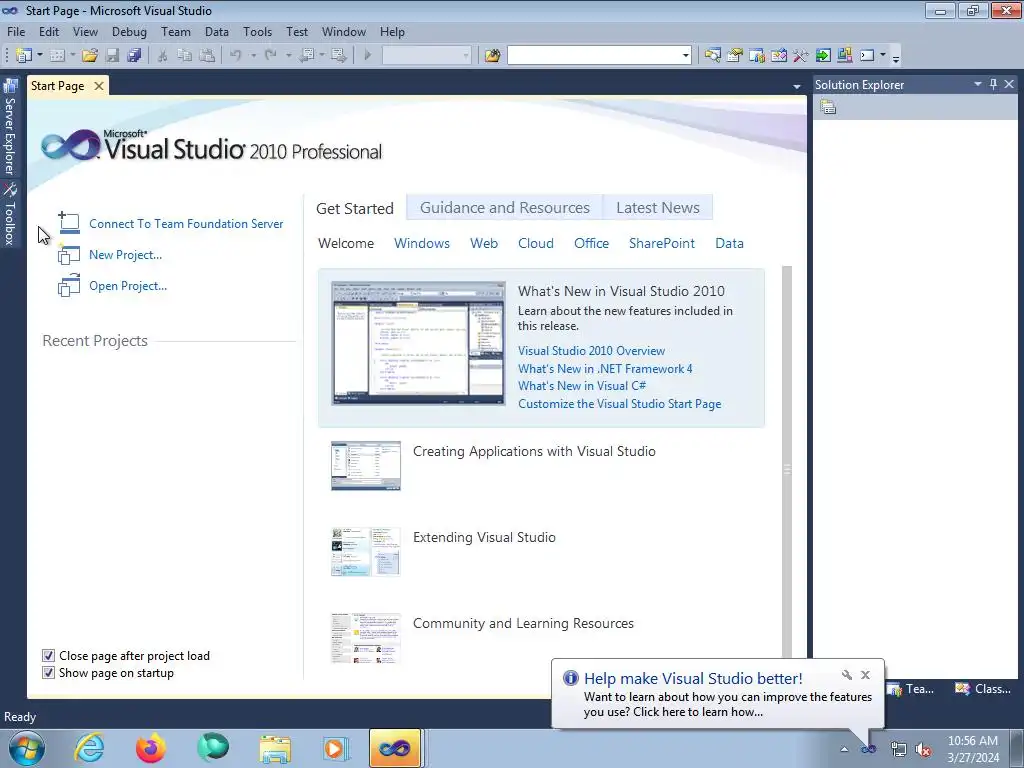Expand the Navigate Backward dropdown arrow
Viewport: 1024px width, 768px height.
click(x=322, y=56)
